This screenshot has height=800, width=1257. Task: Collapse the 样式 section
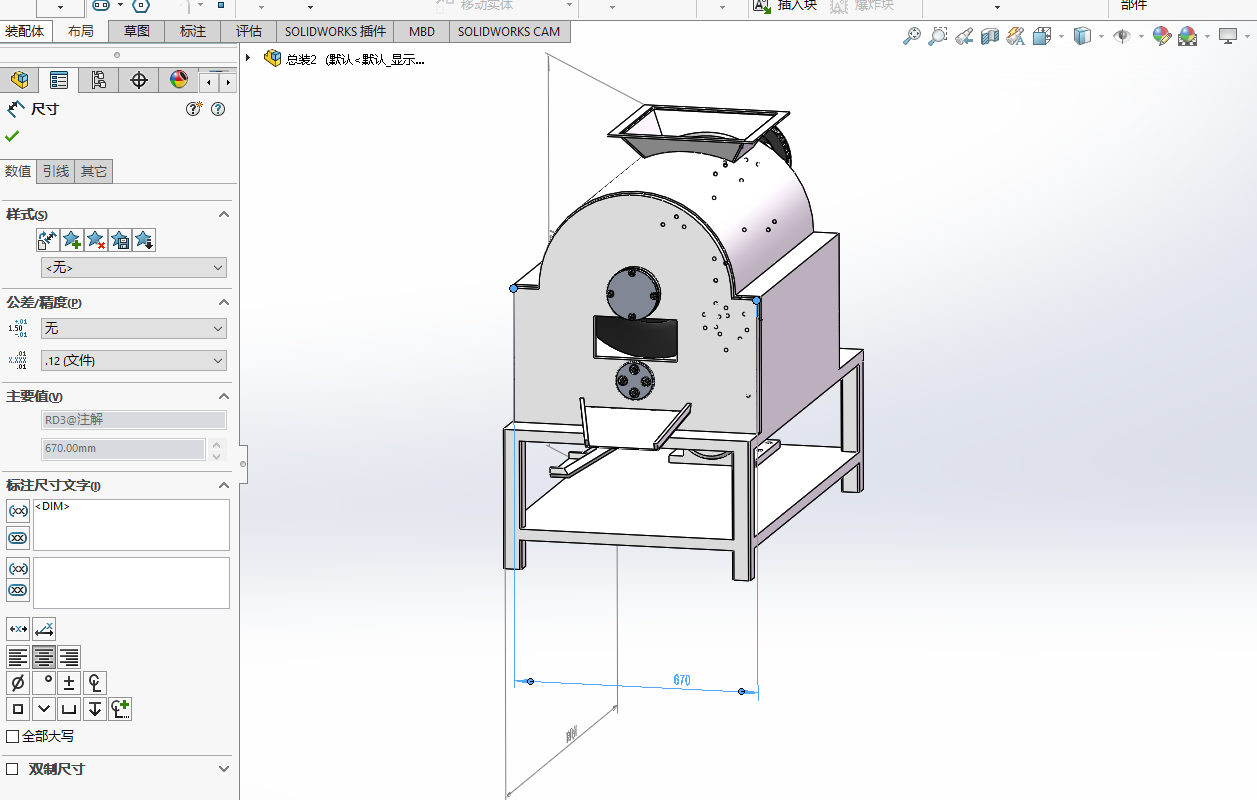pos(224,214)
